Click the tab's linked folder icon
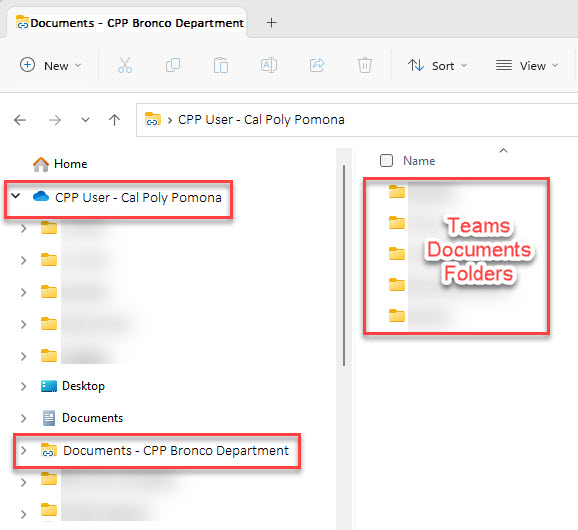The image size is (578, 530). click(22, 22)
